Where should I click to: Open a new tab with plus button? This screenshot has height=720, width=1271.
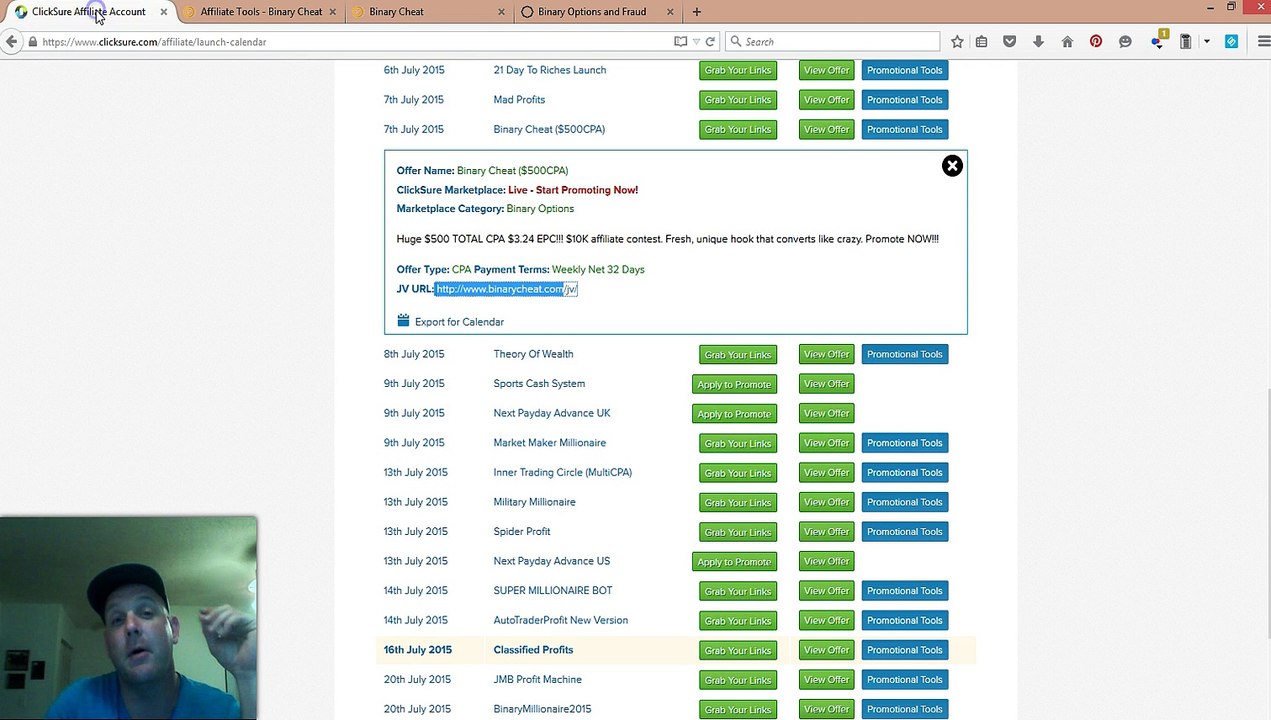click(x=697, y=12)
